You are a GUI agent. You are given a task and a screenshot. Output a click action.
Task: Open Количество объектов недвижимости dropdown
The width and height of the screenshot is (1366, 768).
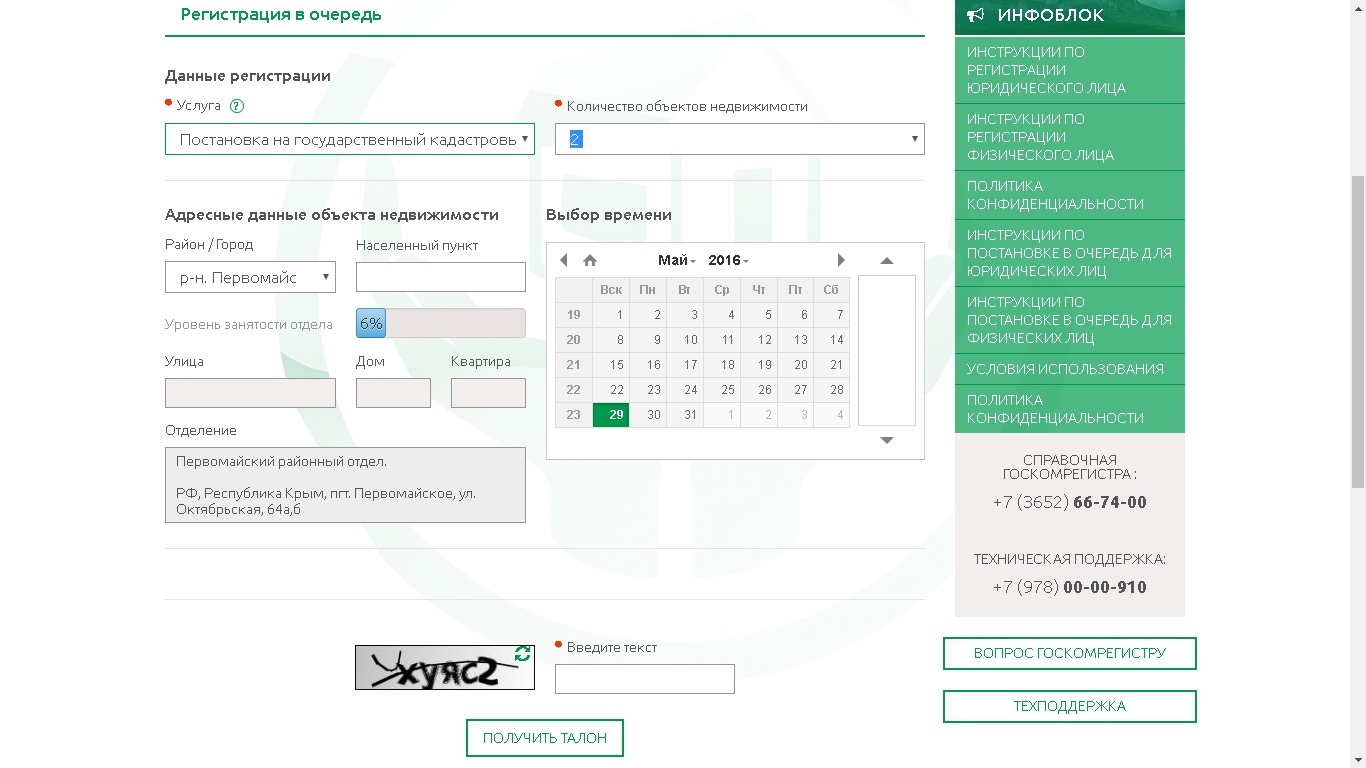[x=740, y=139]
